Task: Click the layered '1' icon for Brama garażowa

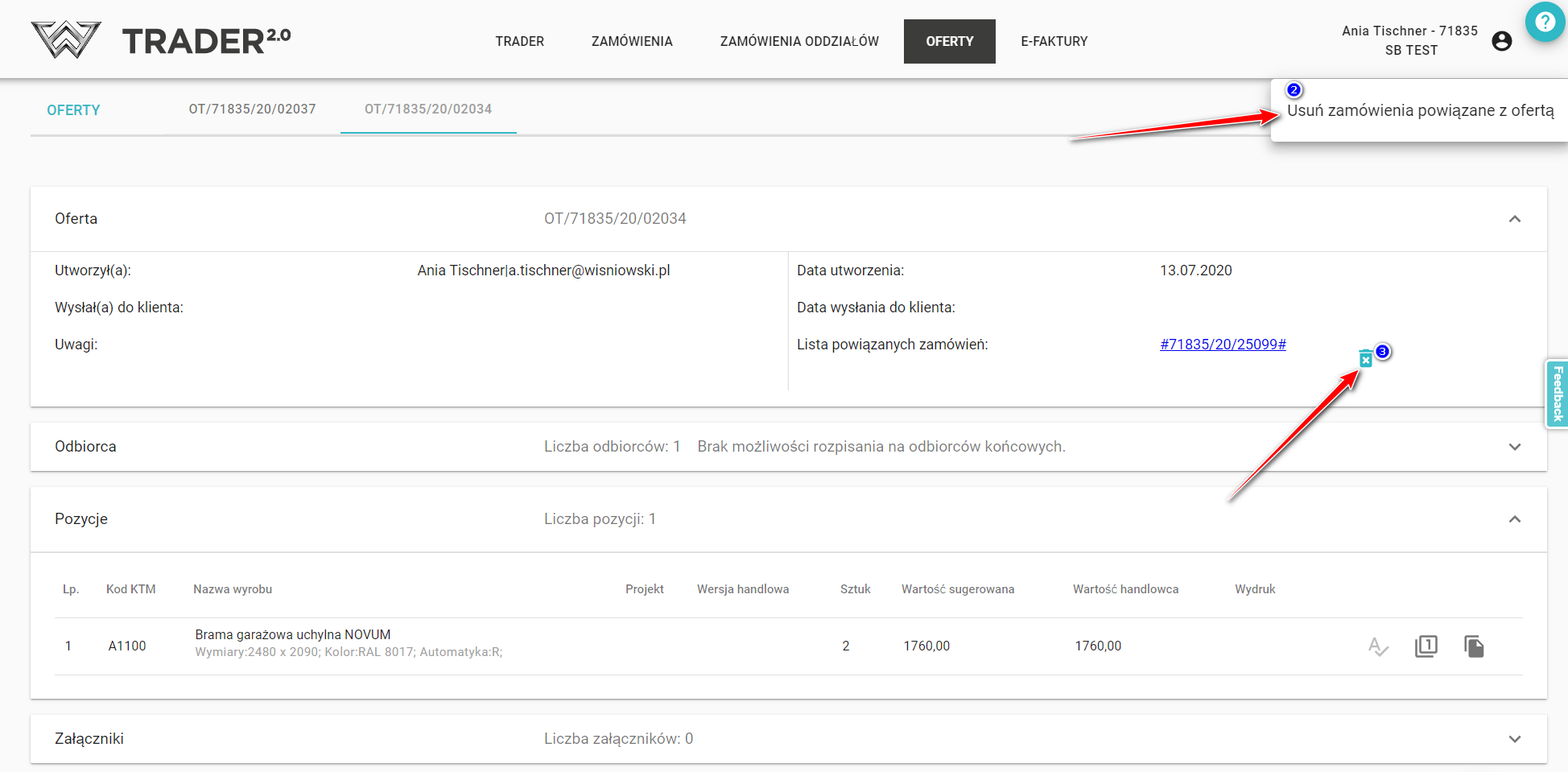Action: pyautogui.click(x=1426, y=646)
